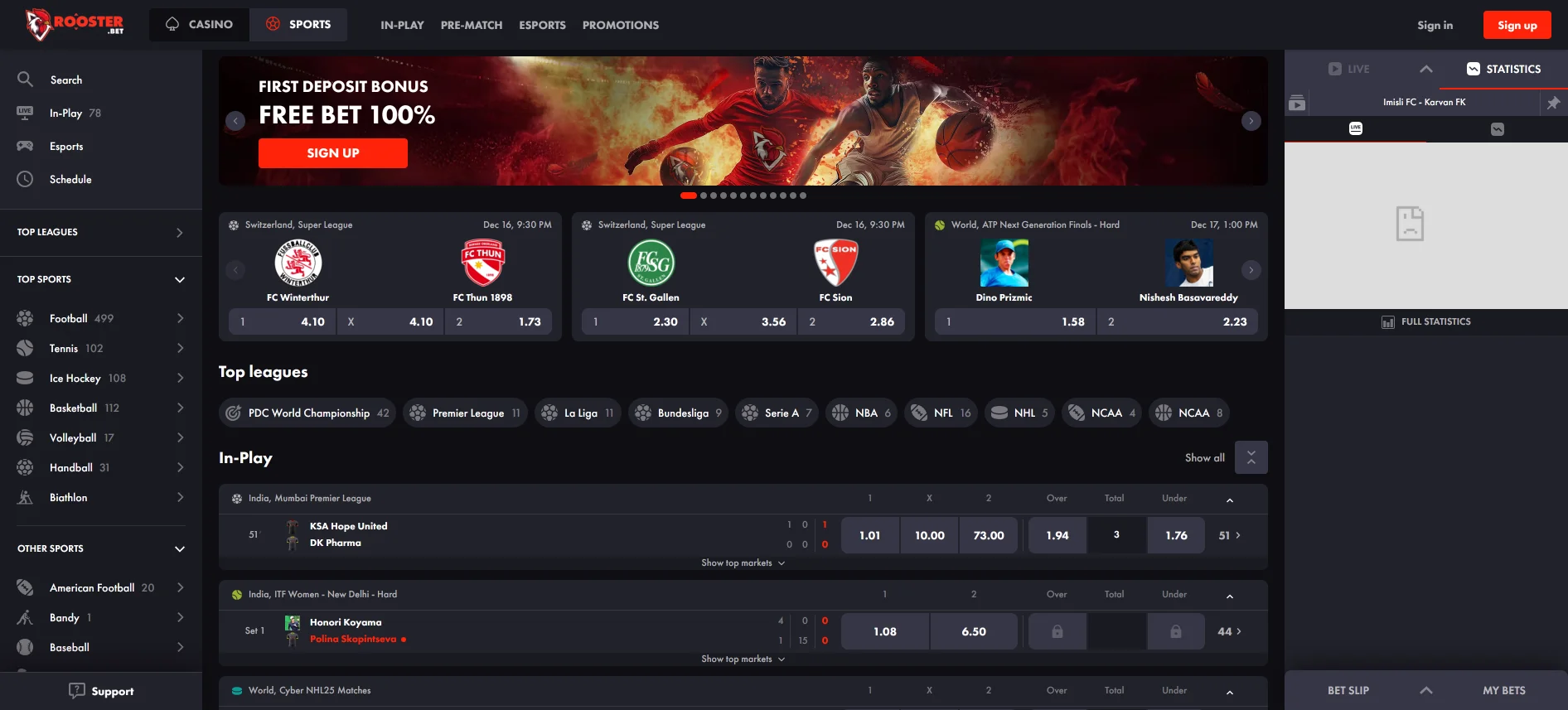Click the Rooster.bet logo
1568x710 pixels.
tap(75, 25)
